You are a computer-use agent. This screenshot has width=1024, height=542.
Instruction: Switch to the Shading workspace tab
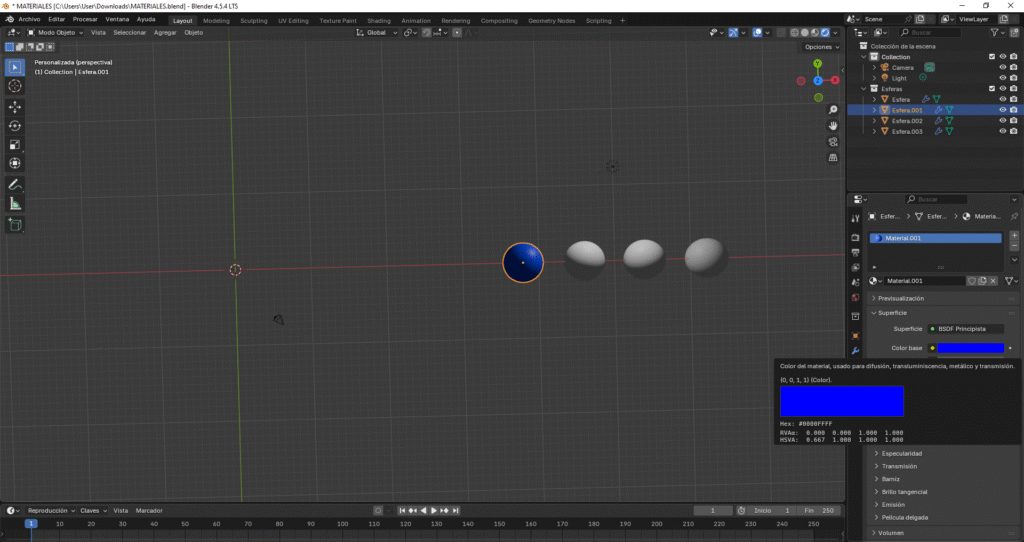point(378,20)
